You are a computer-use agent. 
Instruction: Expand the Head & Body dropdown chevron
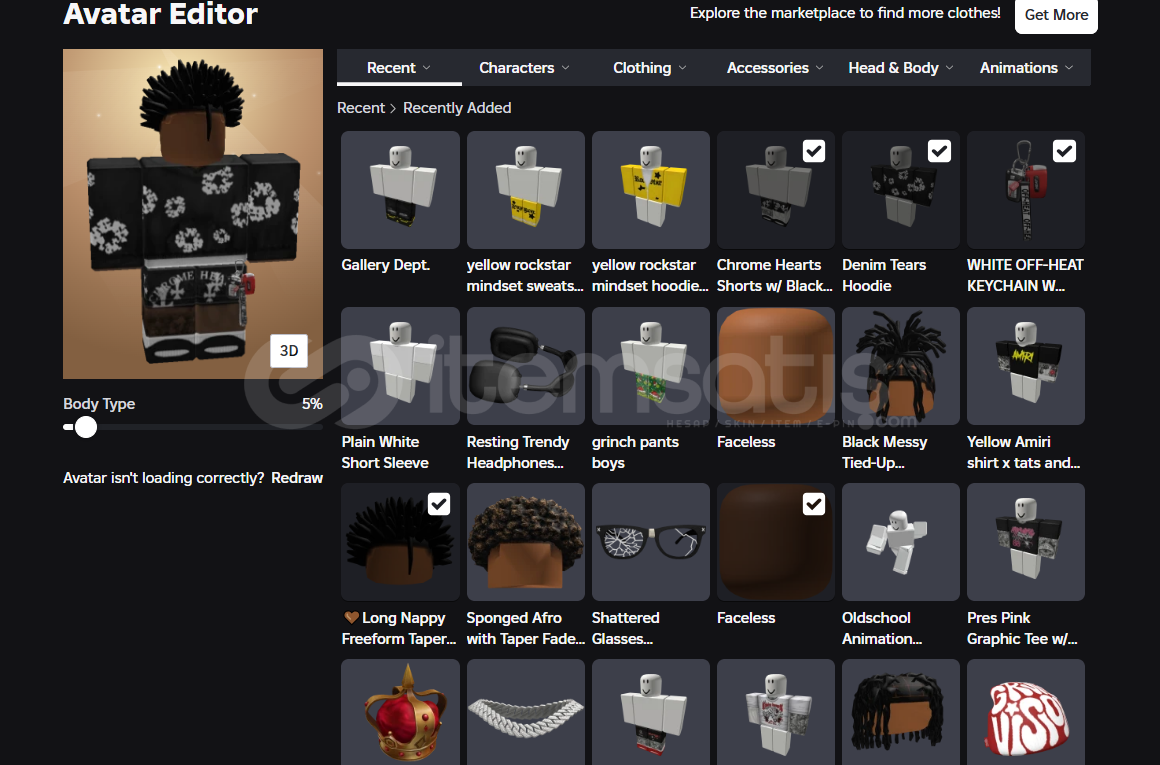(x=950, y=68)
